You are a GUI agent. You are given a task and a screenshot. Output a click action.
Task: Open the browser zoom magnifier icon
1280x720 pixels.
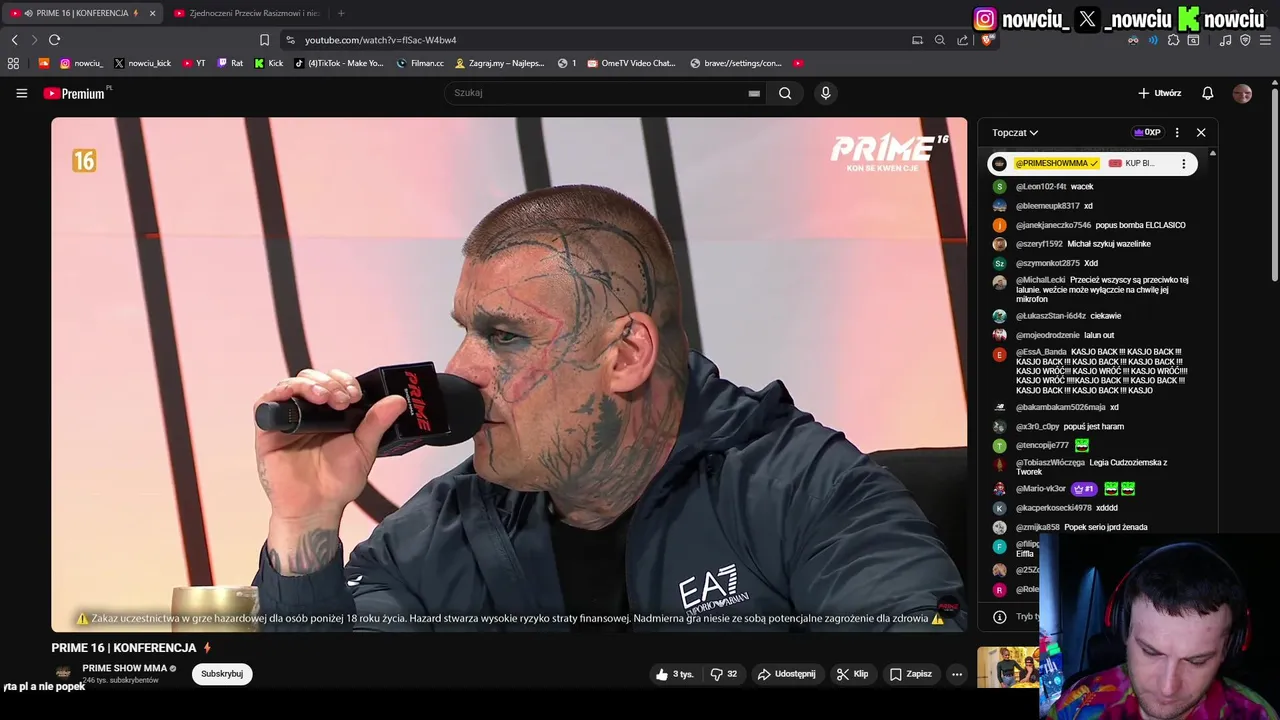click(940, 40)
